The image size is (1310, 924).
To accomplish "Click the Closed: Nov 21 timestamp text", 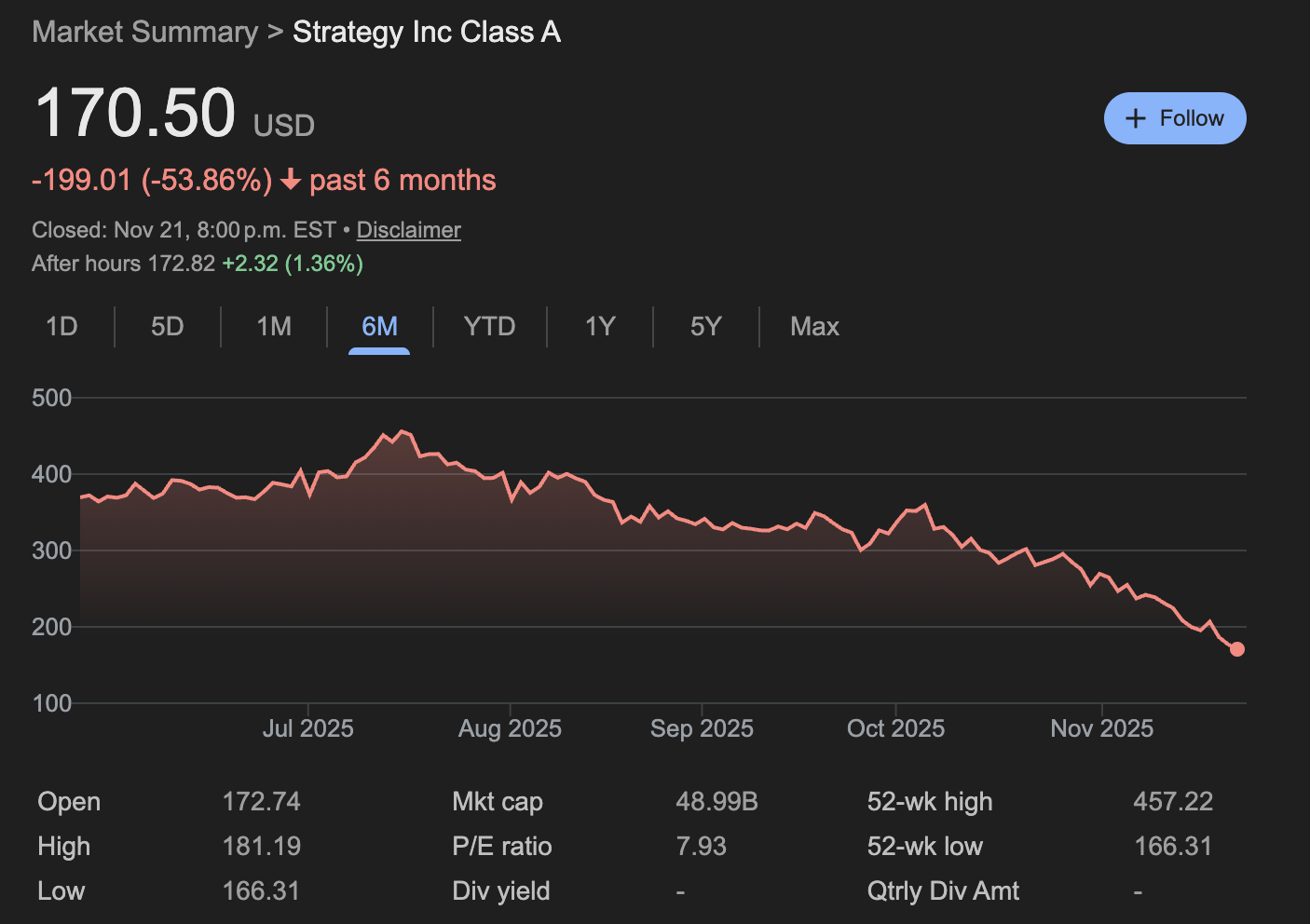I will (x=184, y=230).
